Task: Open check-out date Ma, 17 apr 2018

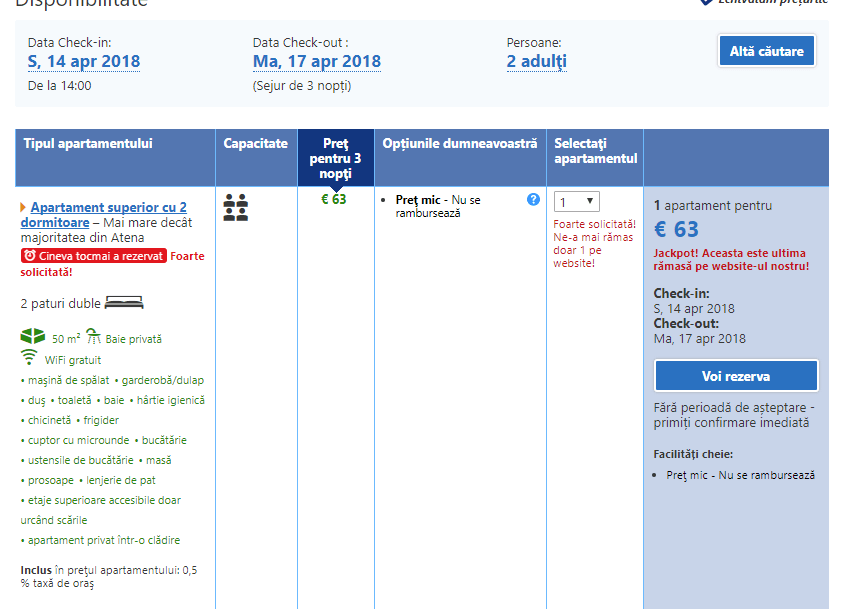Action: click(x=316, y=62)
